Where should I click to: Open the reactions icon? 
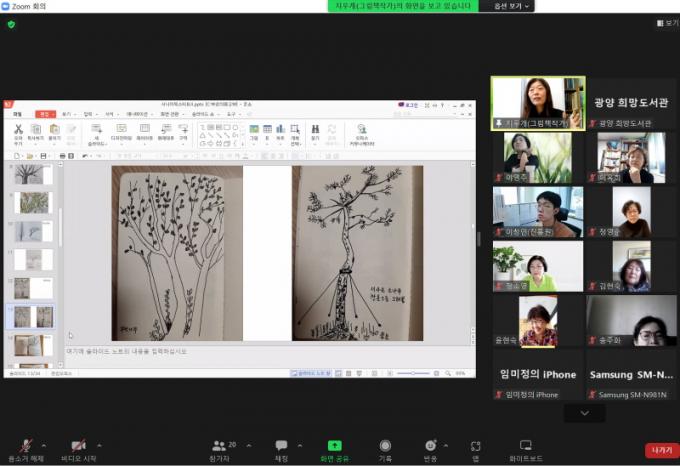430,446
